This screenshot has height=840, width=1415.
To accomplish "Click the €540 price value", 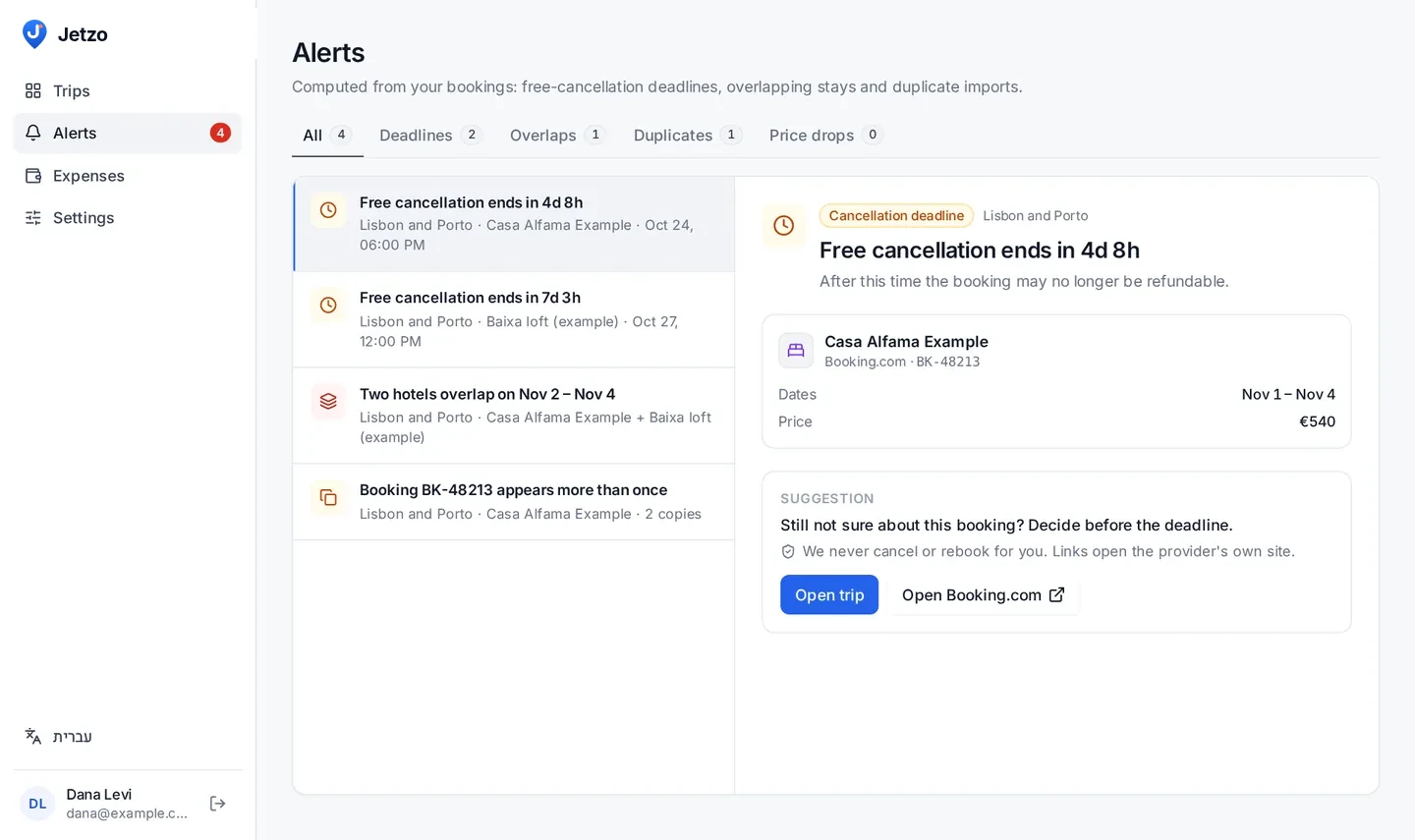I will pyautogui.click(x=1317, y=421).
